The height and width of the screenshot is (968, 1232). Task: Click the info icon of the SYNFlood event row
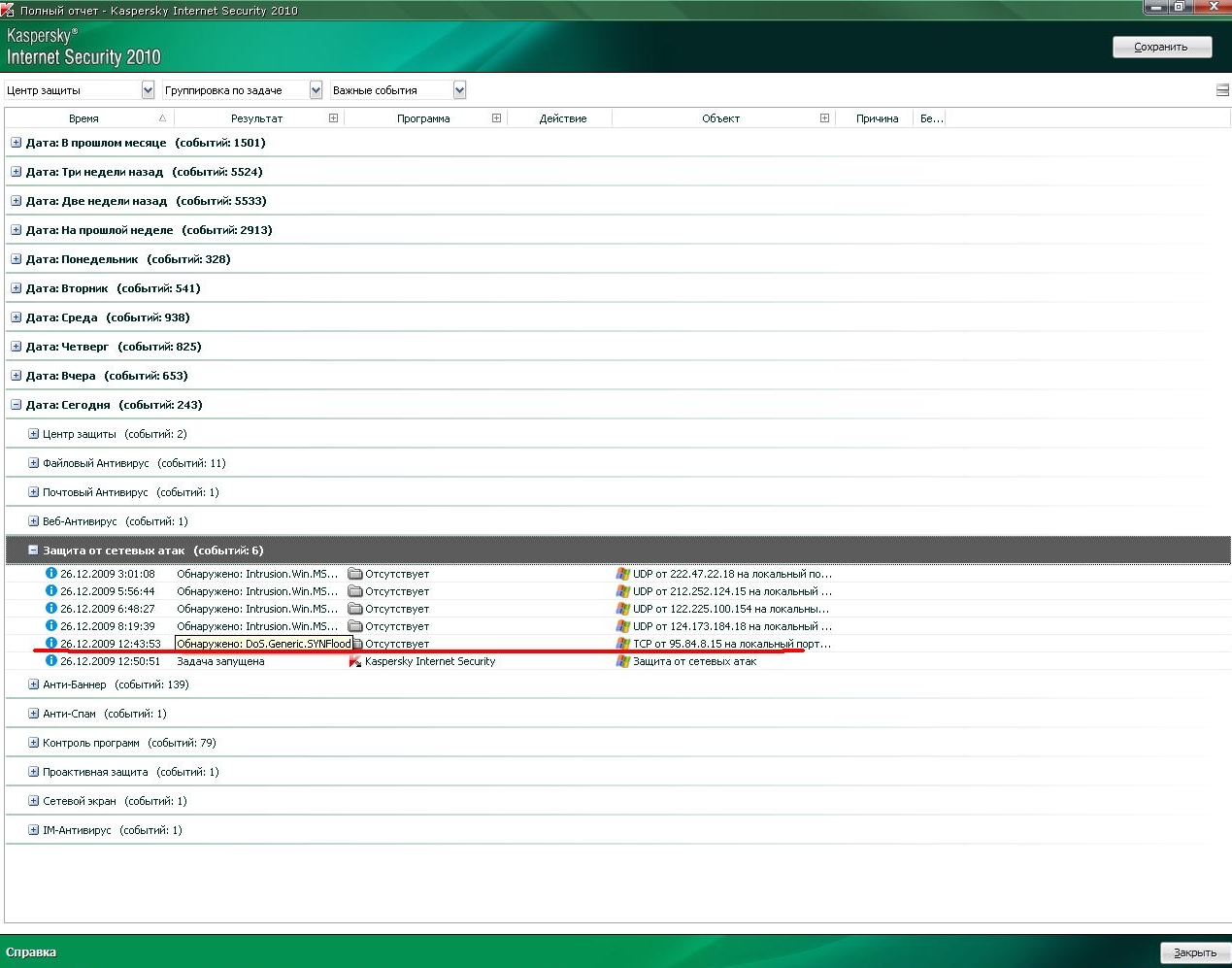(51, 644)
